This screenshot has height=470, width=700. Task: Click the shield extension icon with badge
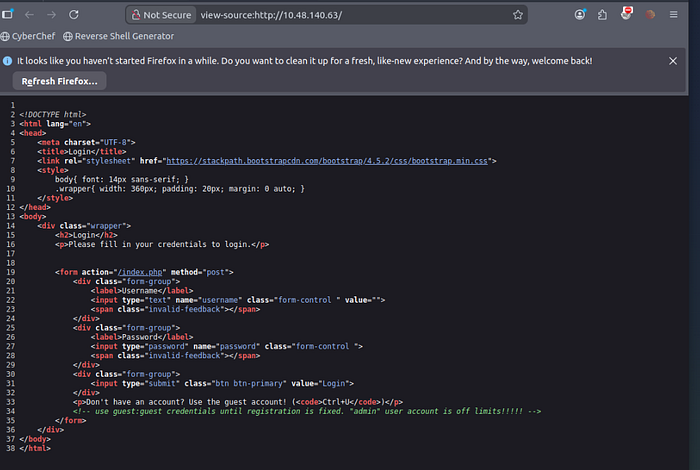[x=626, y=14]
